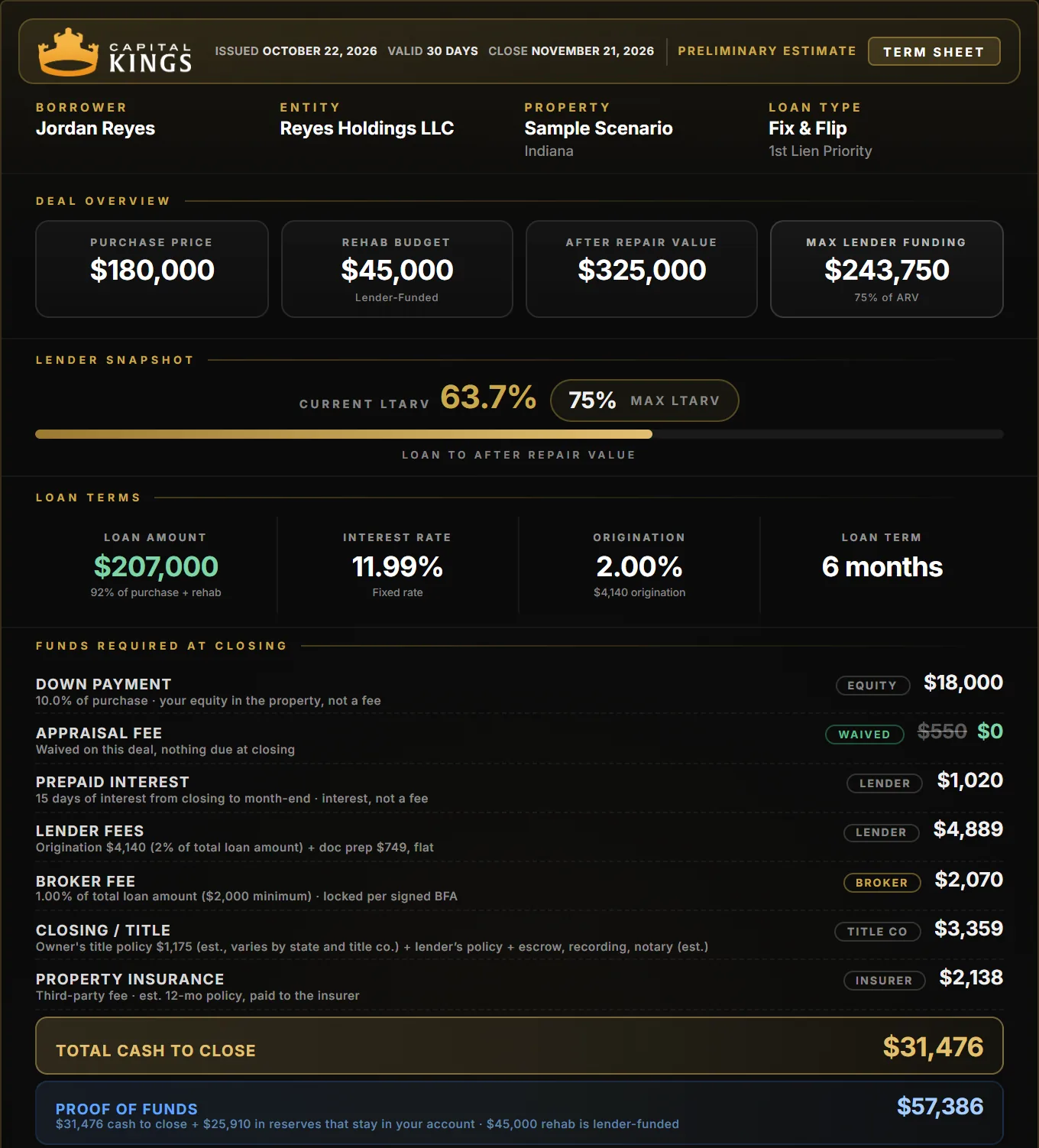1039x1148 pixels.
Task: Click the WAIVED tag on Appraisal Fee
Action: coord(864,735)
